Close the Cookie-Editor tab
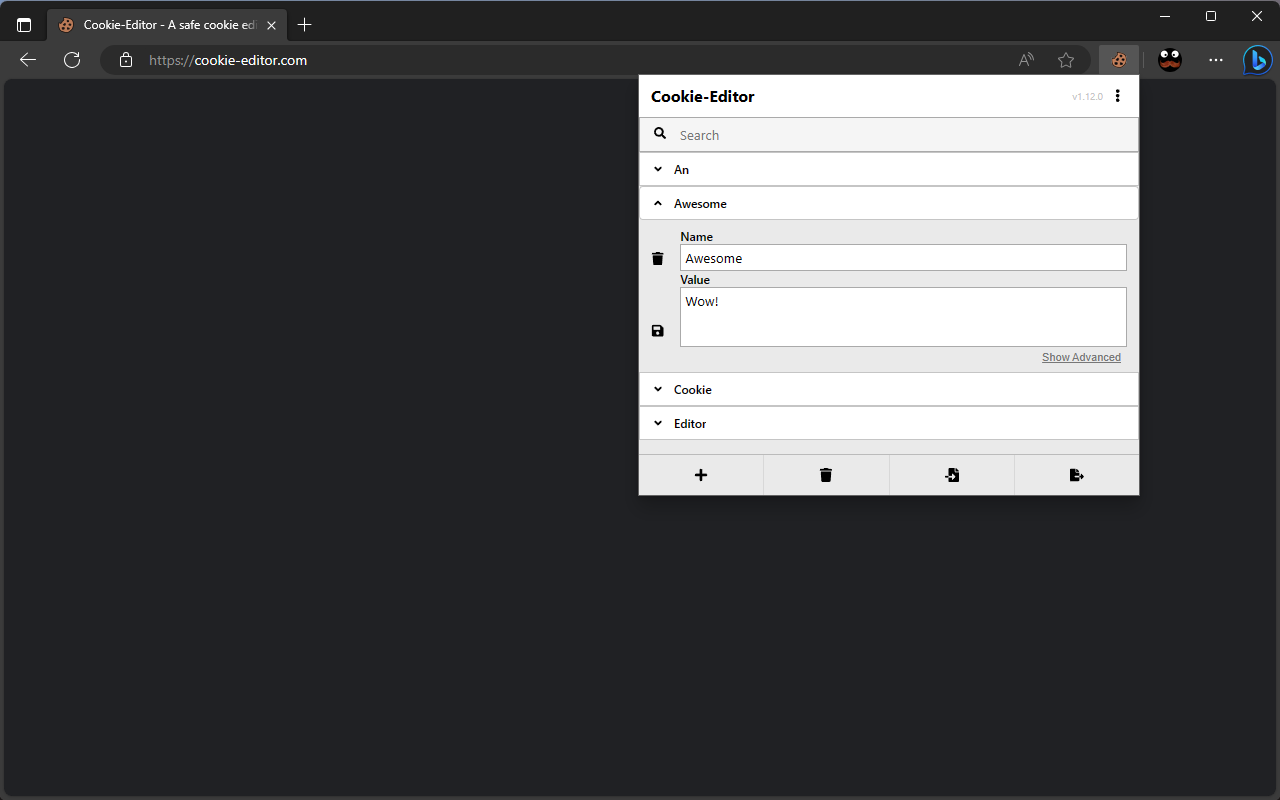The image size is (1280, 800). 272,25
